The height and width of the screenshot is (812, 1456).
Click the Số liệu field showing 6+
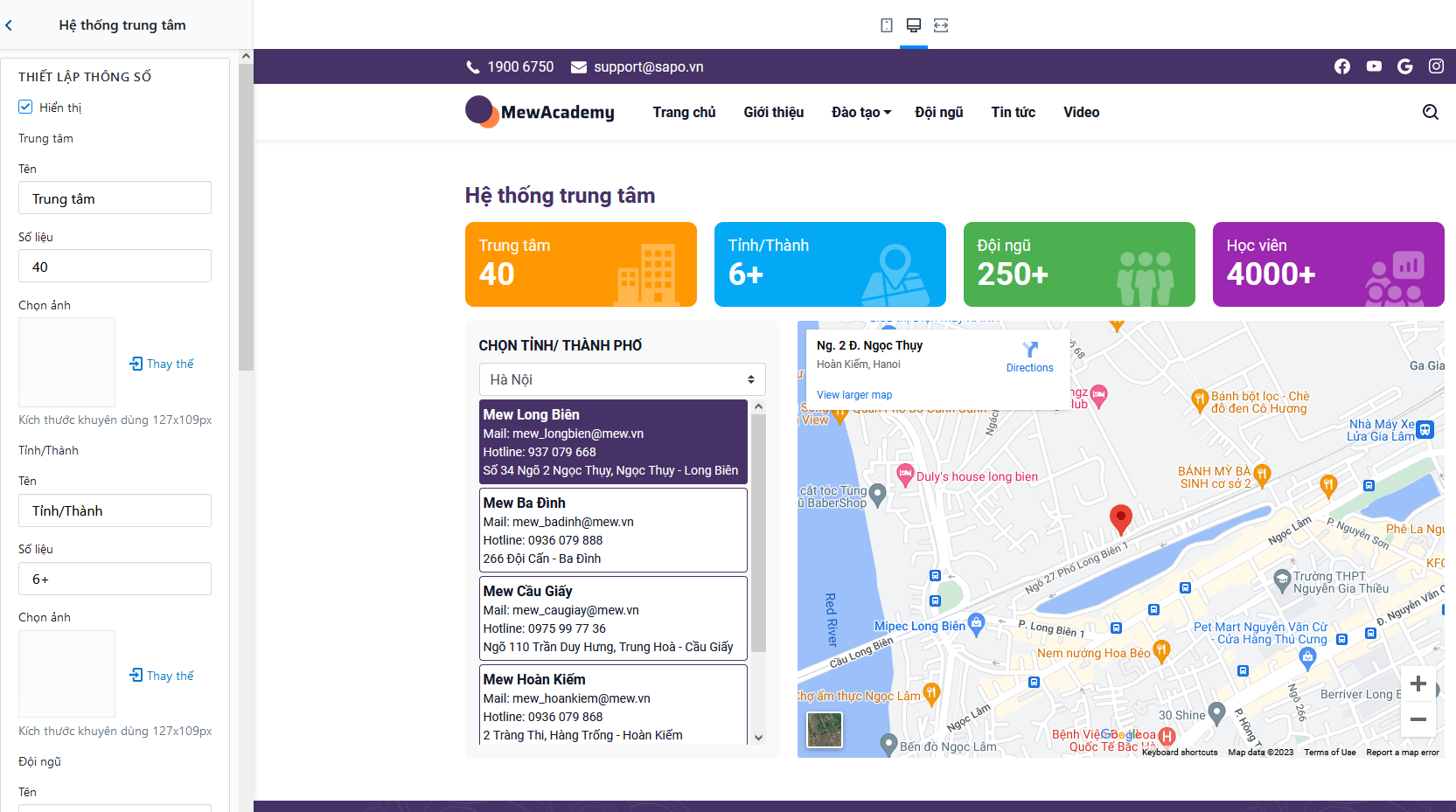click(115, 579)
